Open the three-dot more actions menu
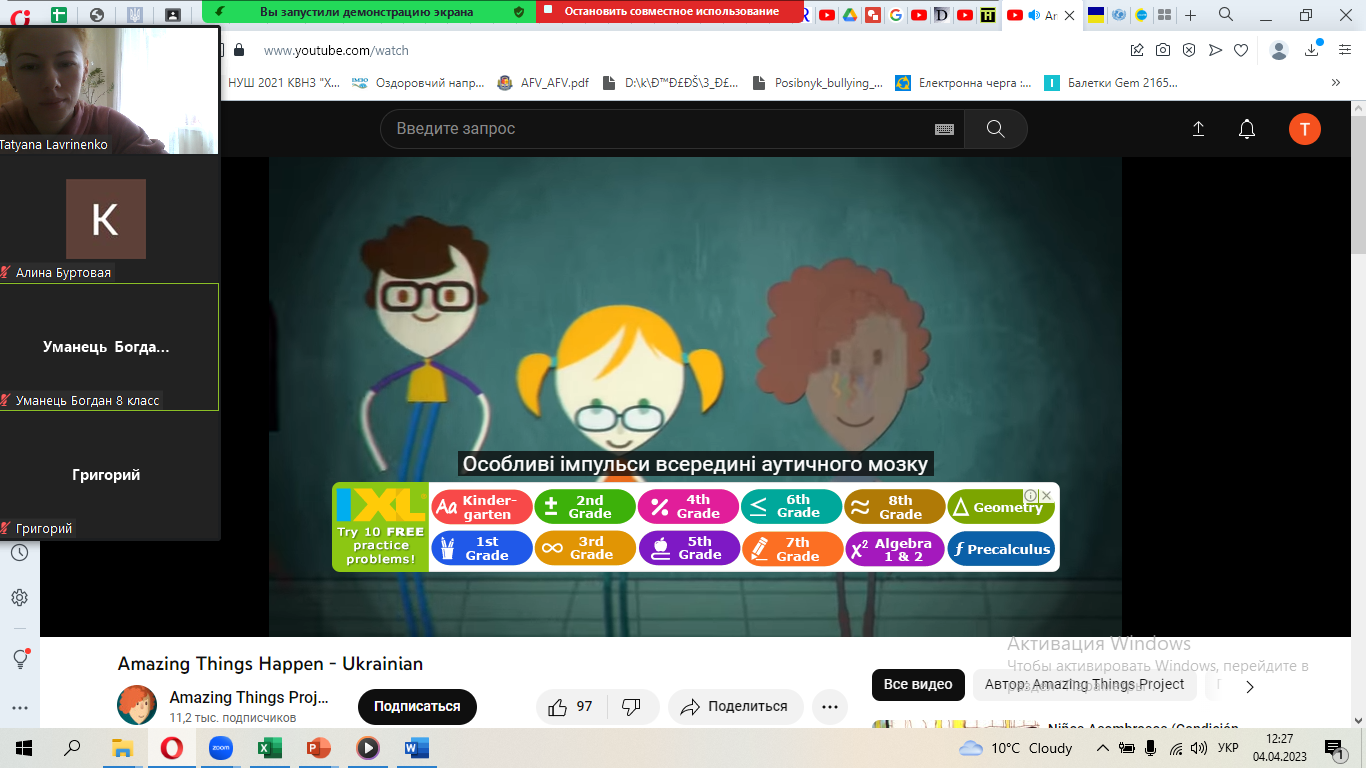Image resolution: width=1366 pixels, height=768 pixels. click(829, 707)
